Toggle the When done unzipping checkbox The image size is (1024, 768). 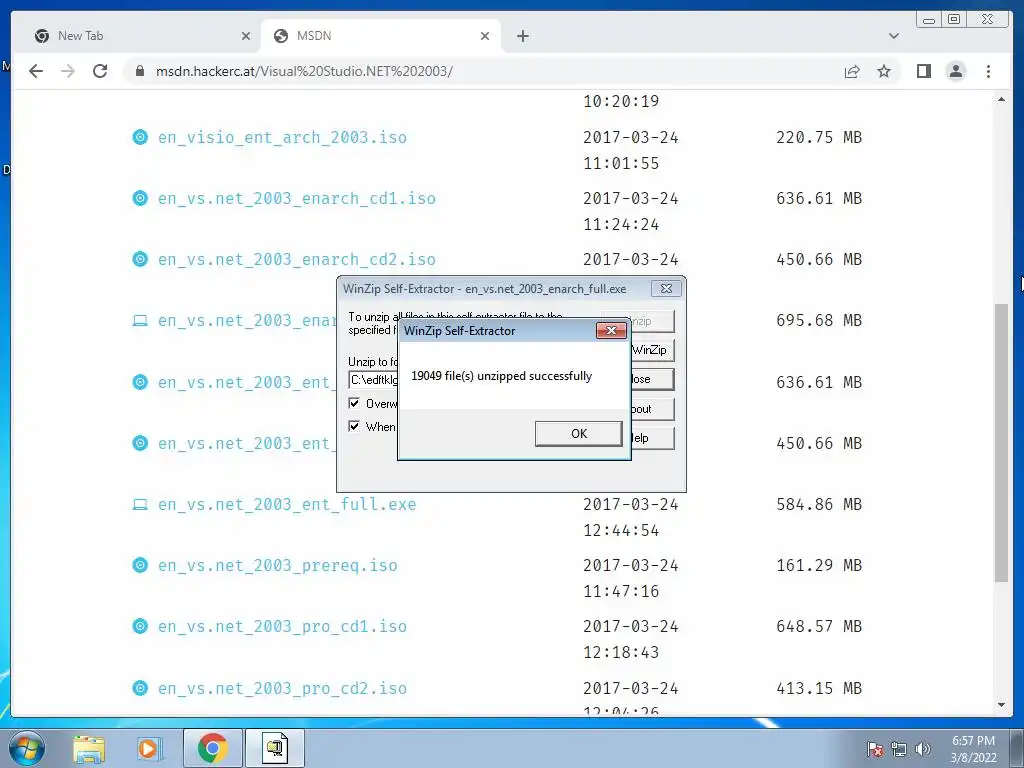coord(354,426)
